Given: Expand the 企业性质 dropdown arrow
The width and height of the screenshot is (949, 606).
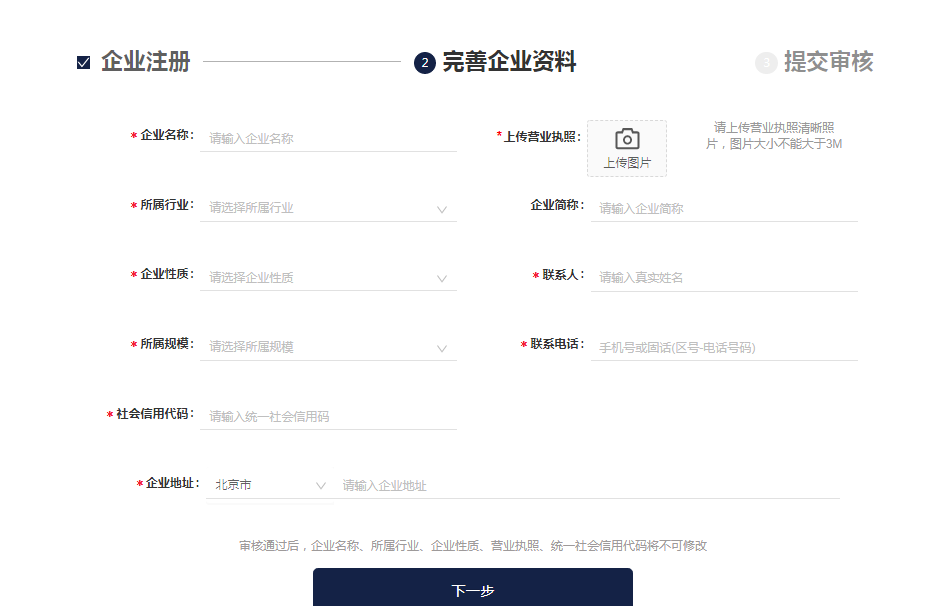Looking at the screenshot, I should [441, 278].
